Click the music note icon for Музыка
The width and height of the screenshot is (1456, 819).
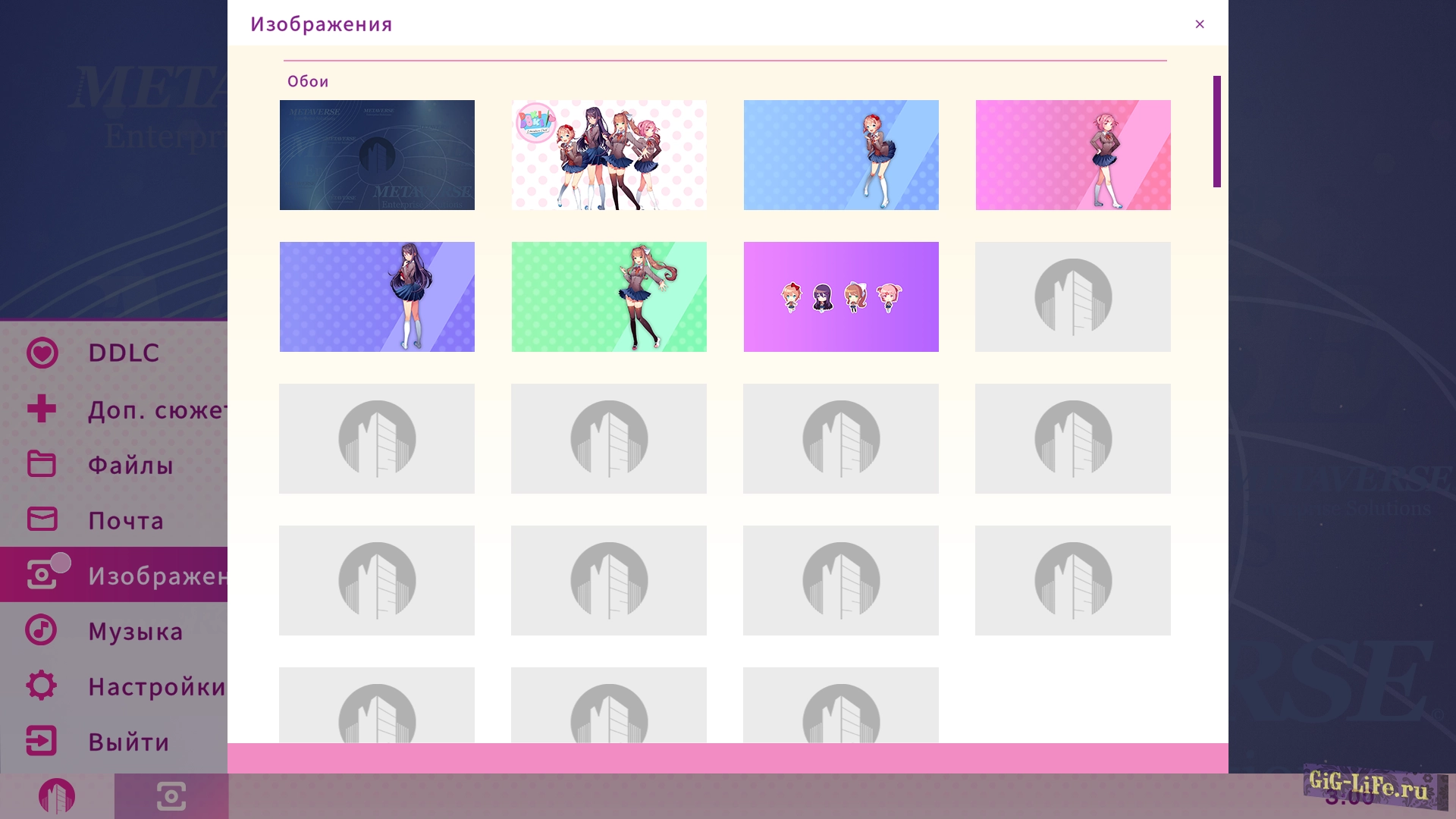pos(41,630)
